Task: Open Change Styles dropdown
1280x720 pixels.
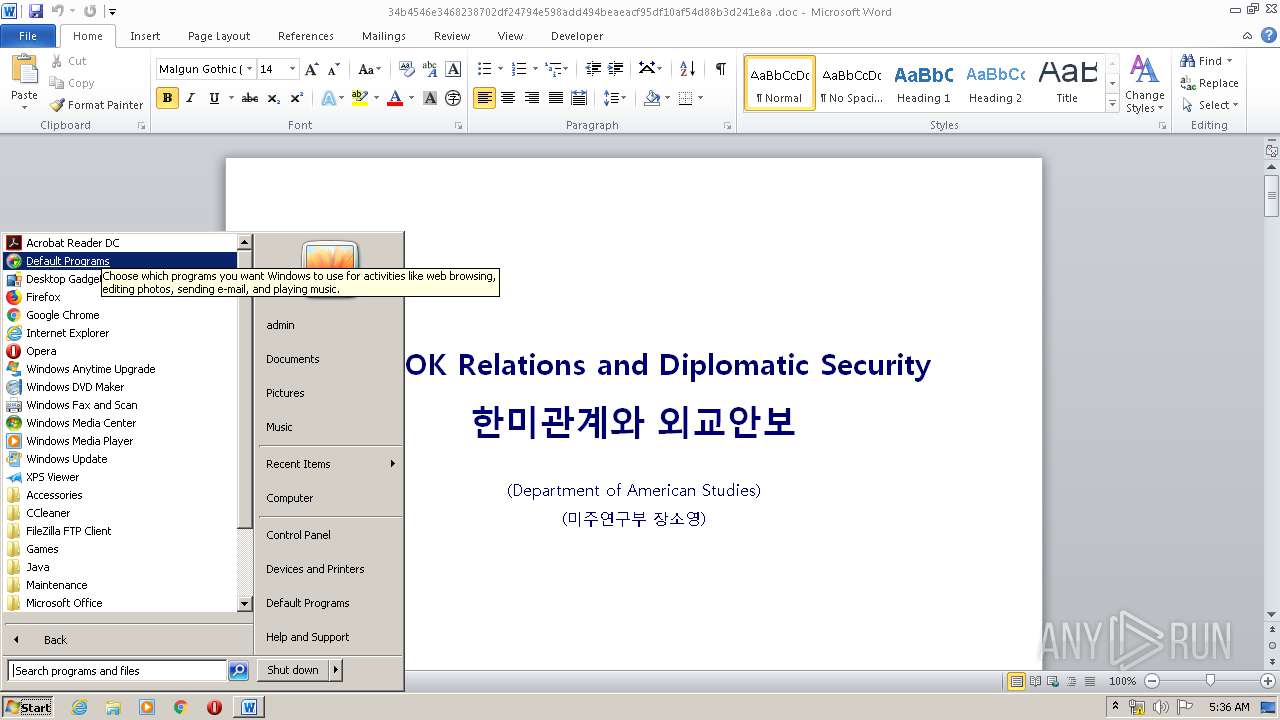Action: (1144, 85)
